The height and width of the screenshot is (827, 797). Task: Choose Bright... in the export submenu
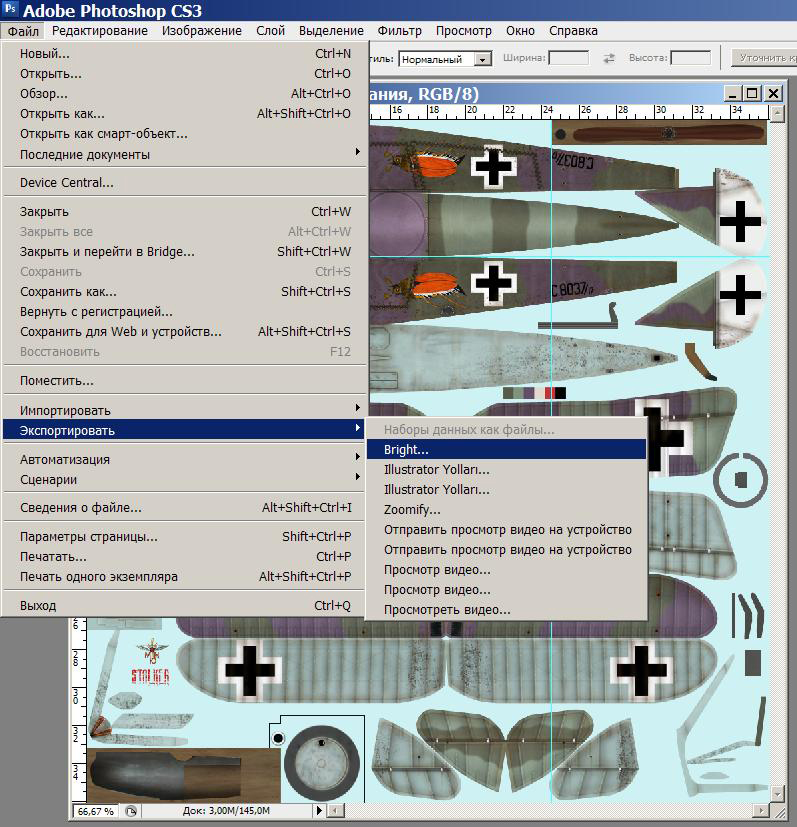click(506, 450)
